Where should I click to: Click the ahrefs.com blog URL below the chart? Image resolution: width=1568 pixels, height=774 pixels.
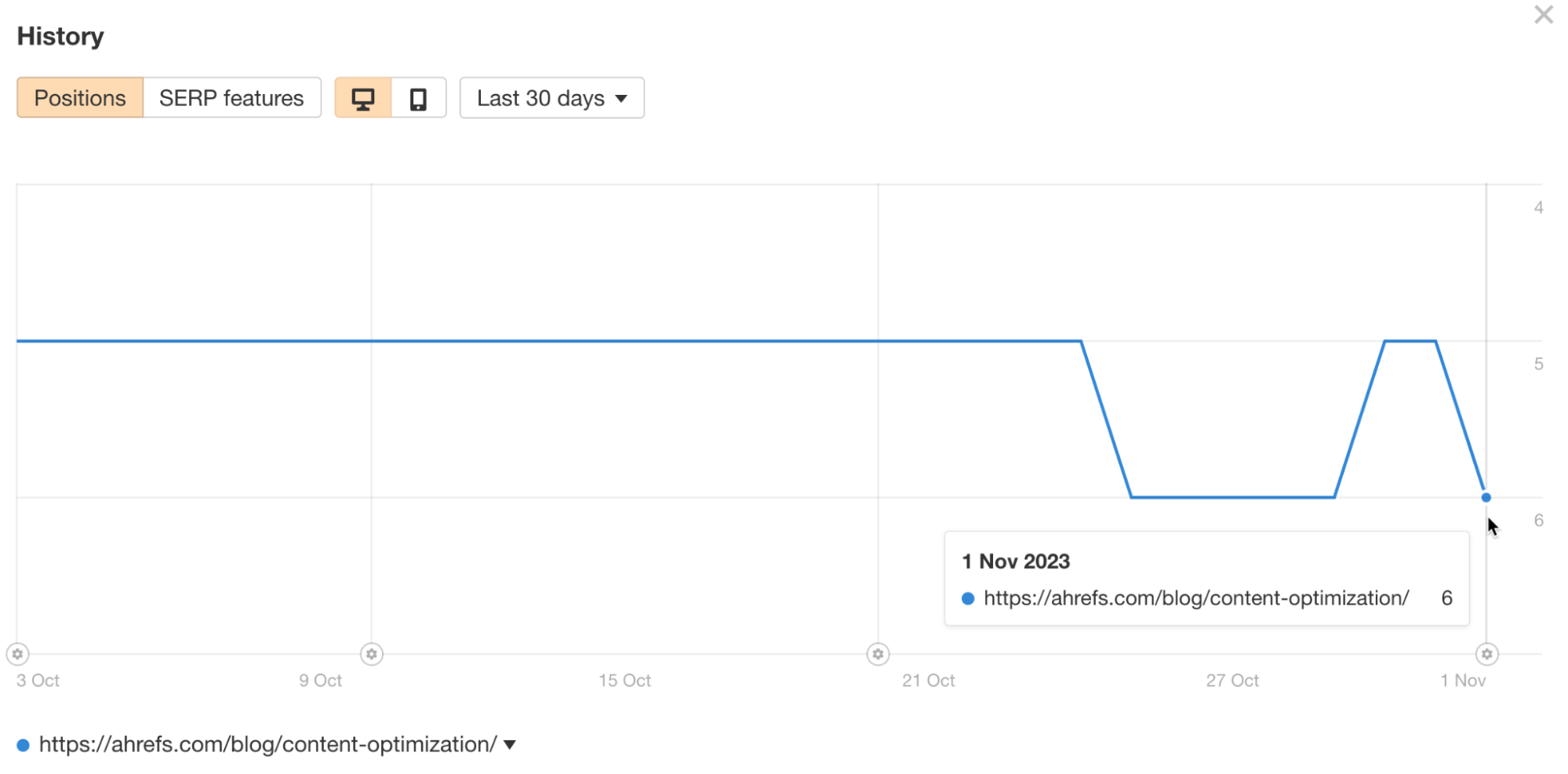pyautogui.click(x=267, y=743)
